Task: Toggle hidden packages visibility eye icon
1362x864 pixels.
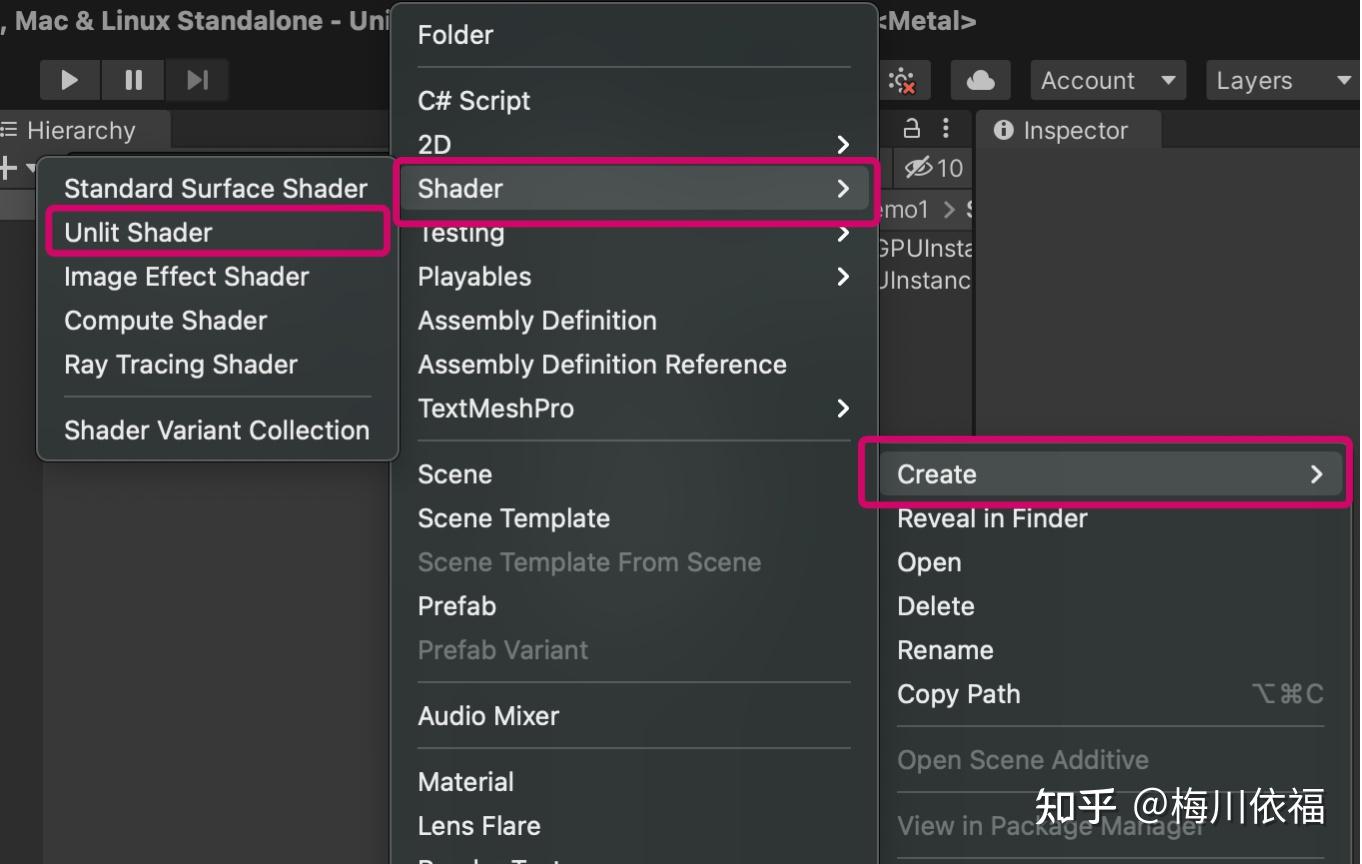Action: [933, 168]
